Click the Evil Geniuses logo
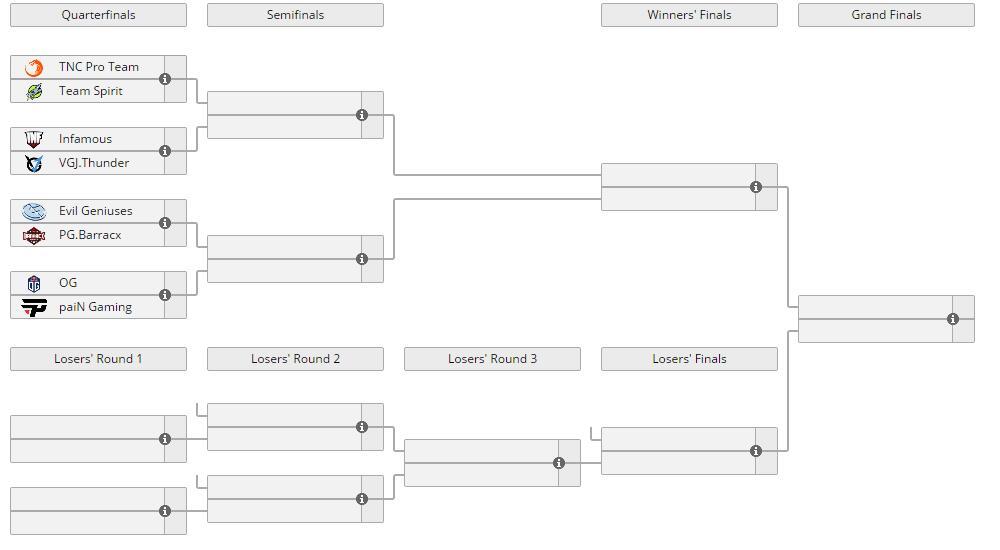This screenshot has height=550, width=1000. [x=34, y=211]
